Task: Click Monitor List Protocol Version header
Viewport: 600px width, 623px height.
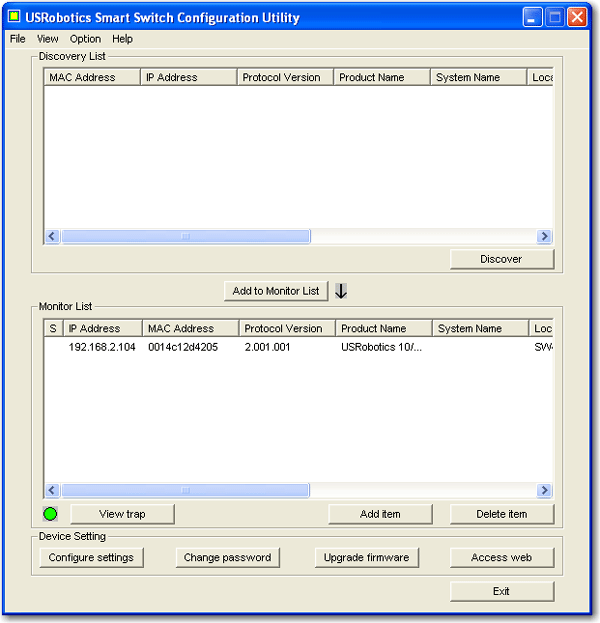Action: click(287, 328)
